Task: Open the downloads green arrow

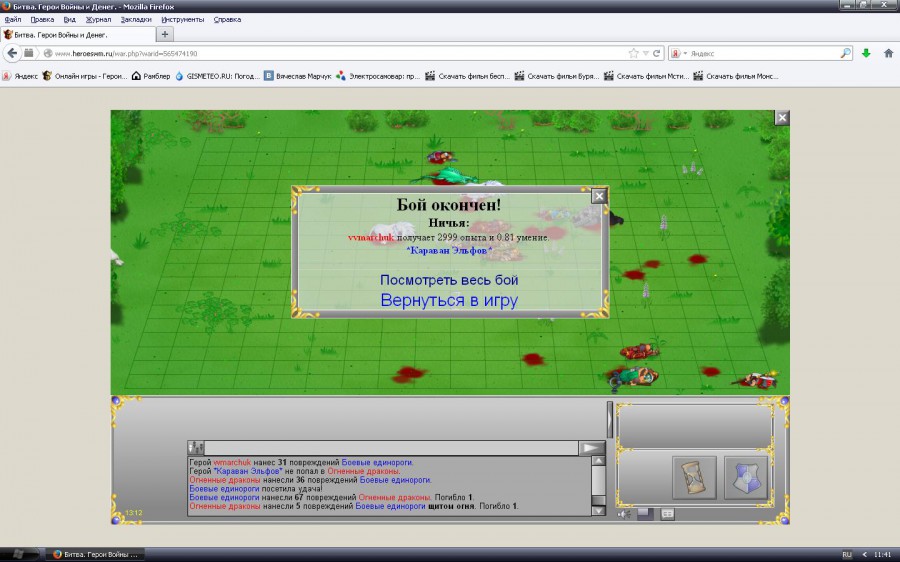Action: pos(866,53)
